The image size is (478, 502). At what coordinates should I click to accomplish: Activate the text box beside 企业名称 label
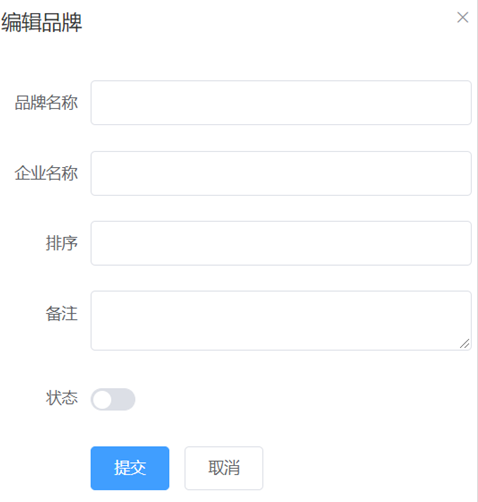click(x=281, y=173)
